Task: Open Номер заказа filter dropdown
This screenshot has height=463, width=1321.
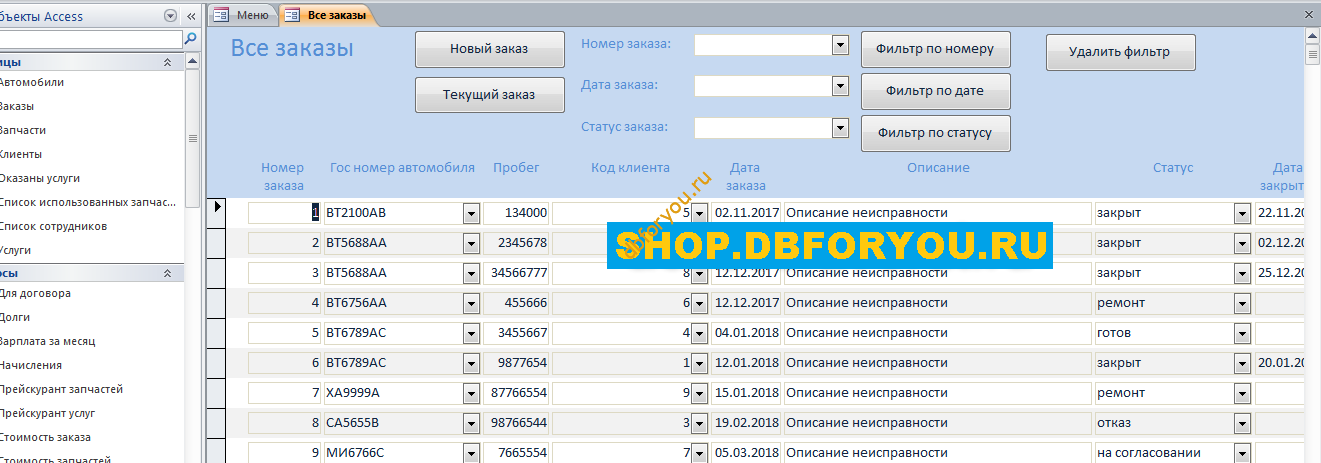Action: tap(840, 45)
